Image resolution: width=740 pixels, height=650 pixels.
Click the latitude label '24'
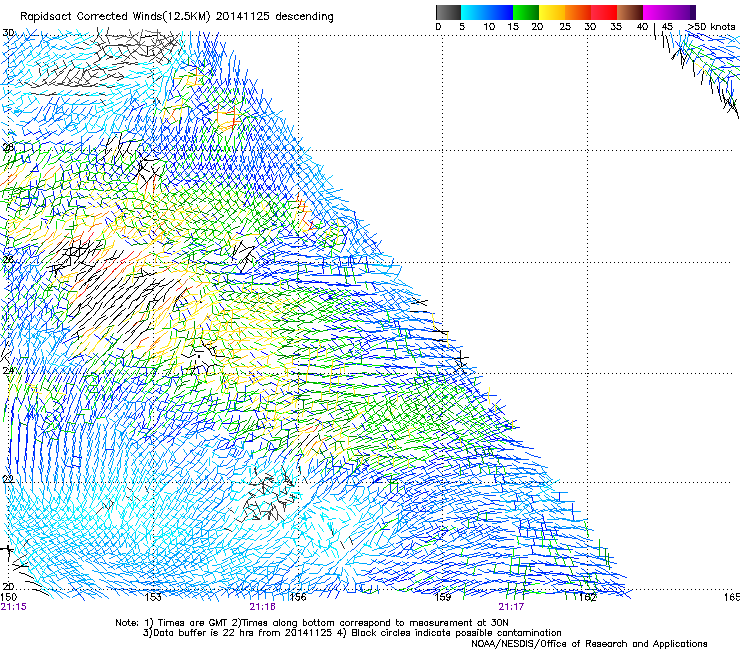pos(8,371)
